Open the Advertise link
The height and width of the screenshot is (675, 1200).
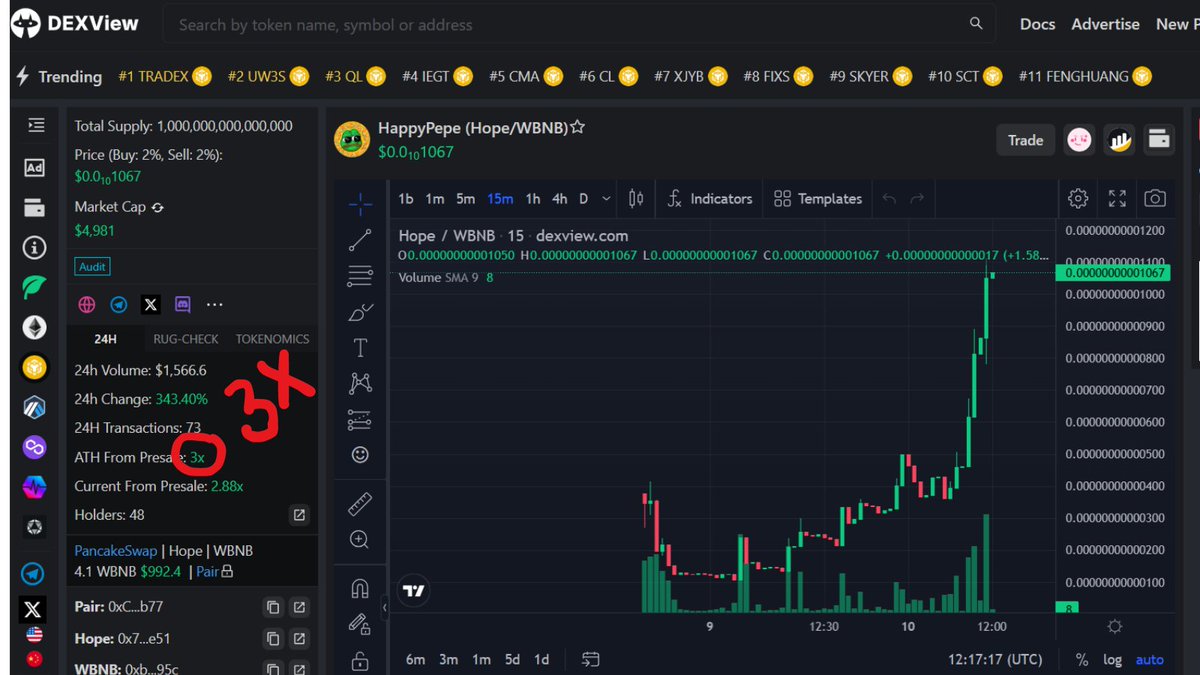pyautogui.click(x=1105, y=24)
